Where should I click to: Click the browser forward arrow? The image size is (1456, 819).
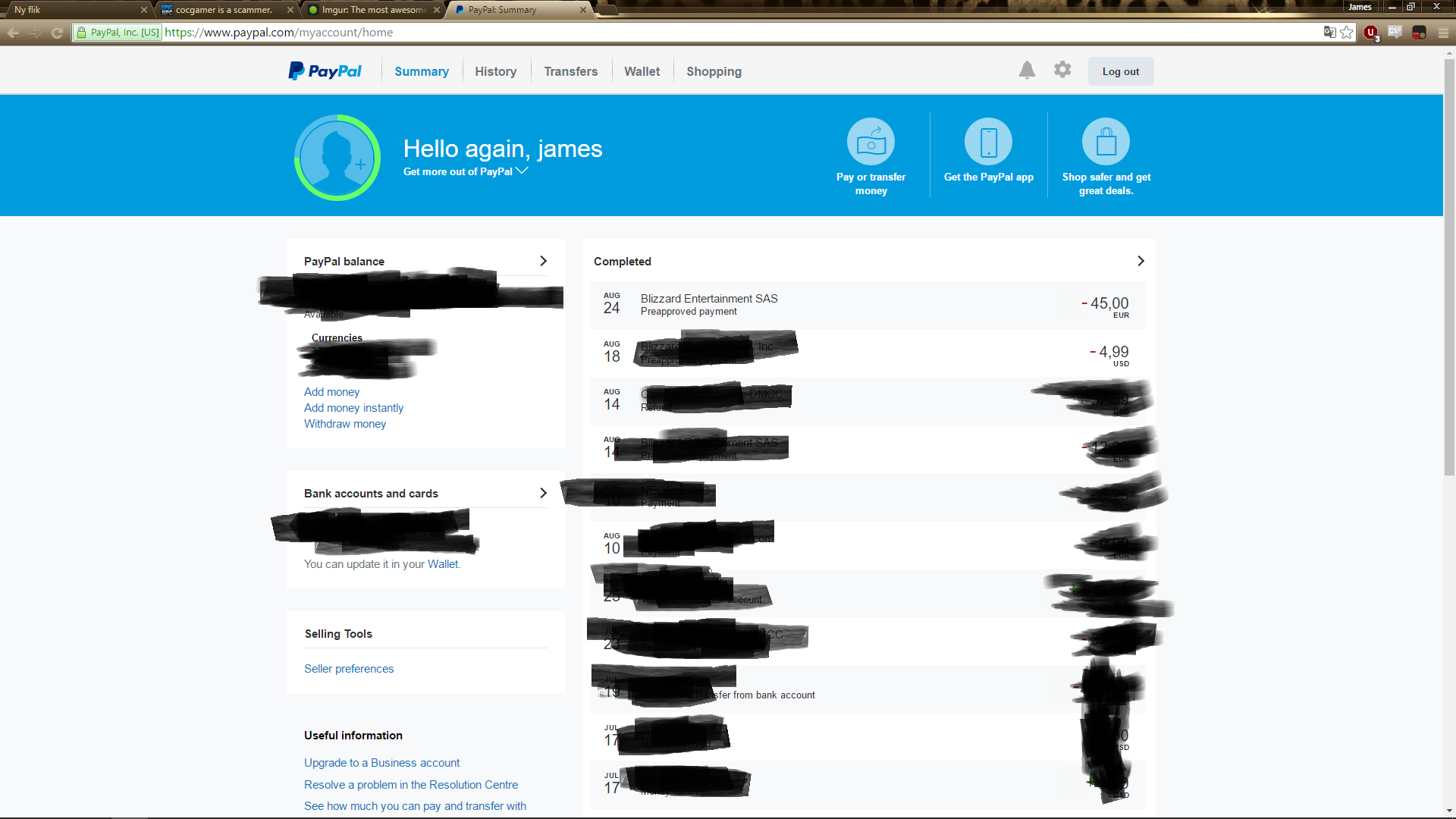(x=35, y=33)
